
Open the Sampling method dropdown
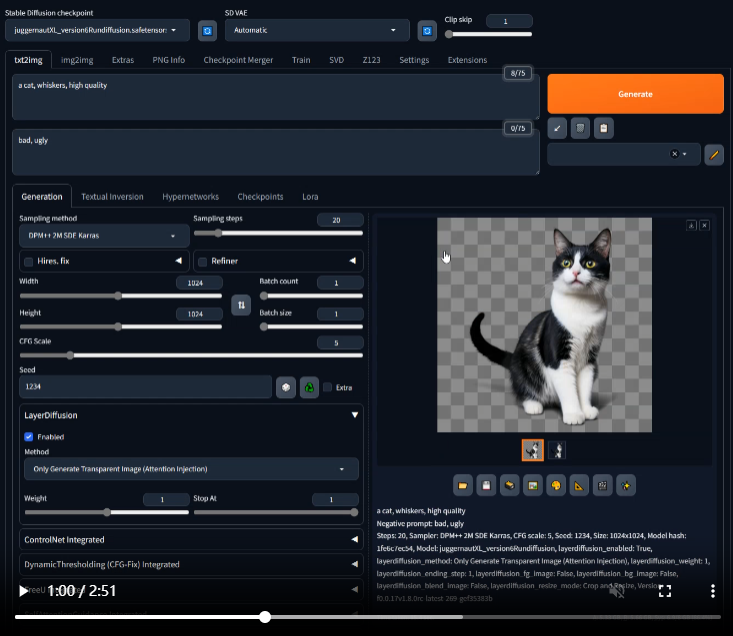tap(104, 236)
